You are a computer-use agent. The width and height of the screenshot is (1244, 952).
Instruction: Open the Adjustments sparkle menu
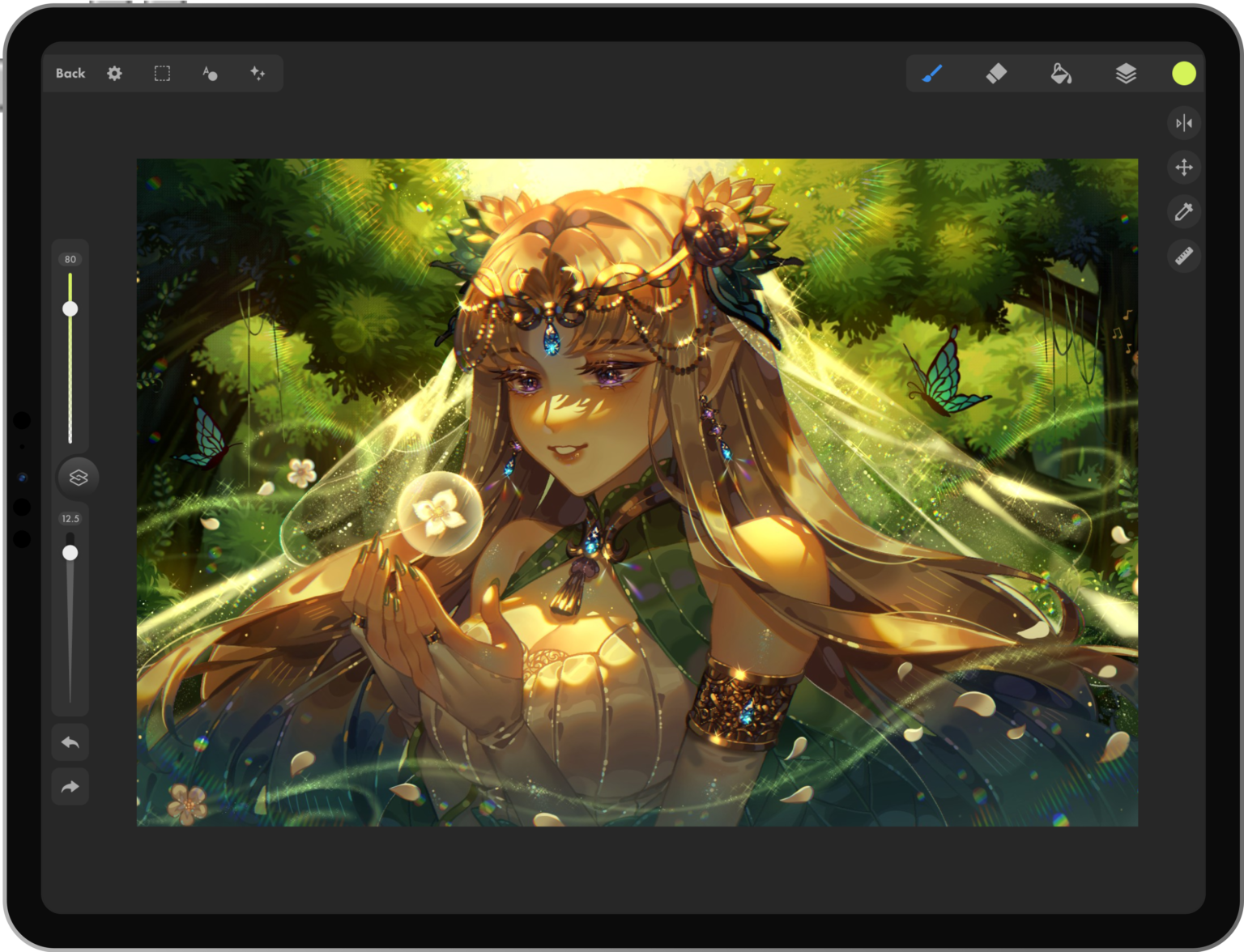point(258,74)
